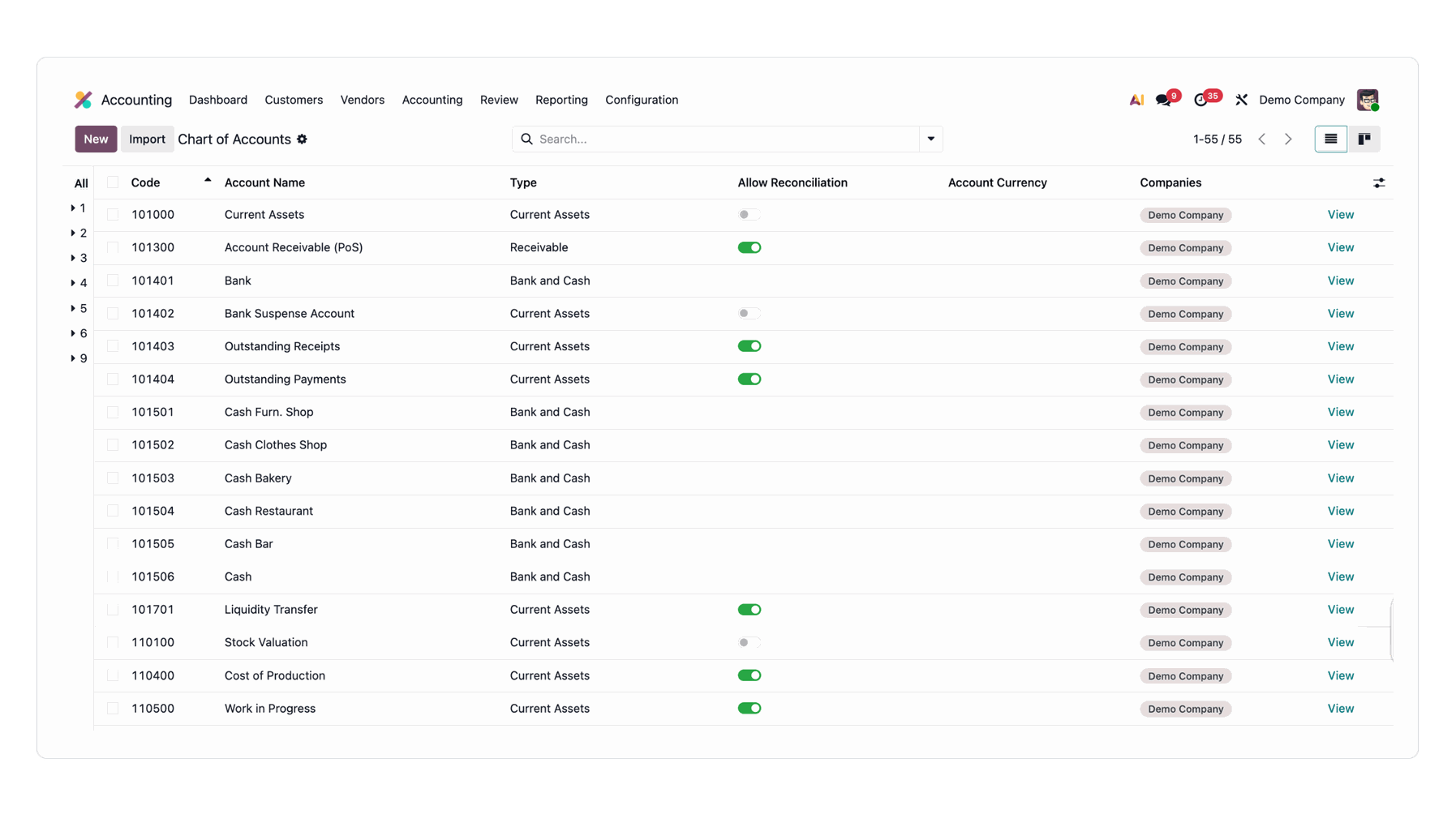
Task: Open the Odoo AI assistant
Action: 1136,99
